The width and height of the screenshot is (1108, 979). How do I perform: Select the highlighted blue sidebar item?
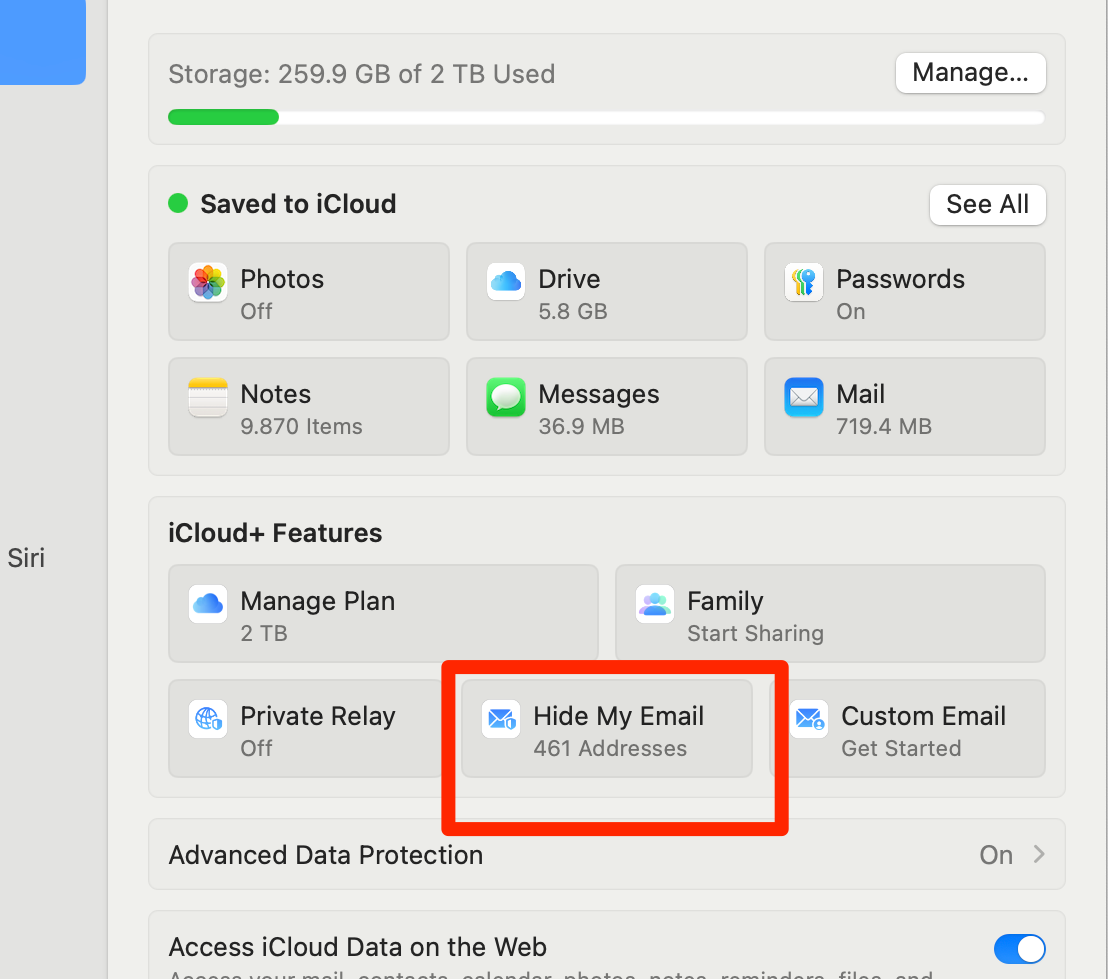tap(42, 42)
